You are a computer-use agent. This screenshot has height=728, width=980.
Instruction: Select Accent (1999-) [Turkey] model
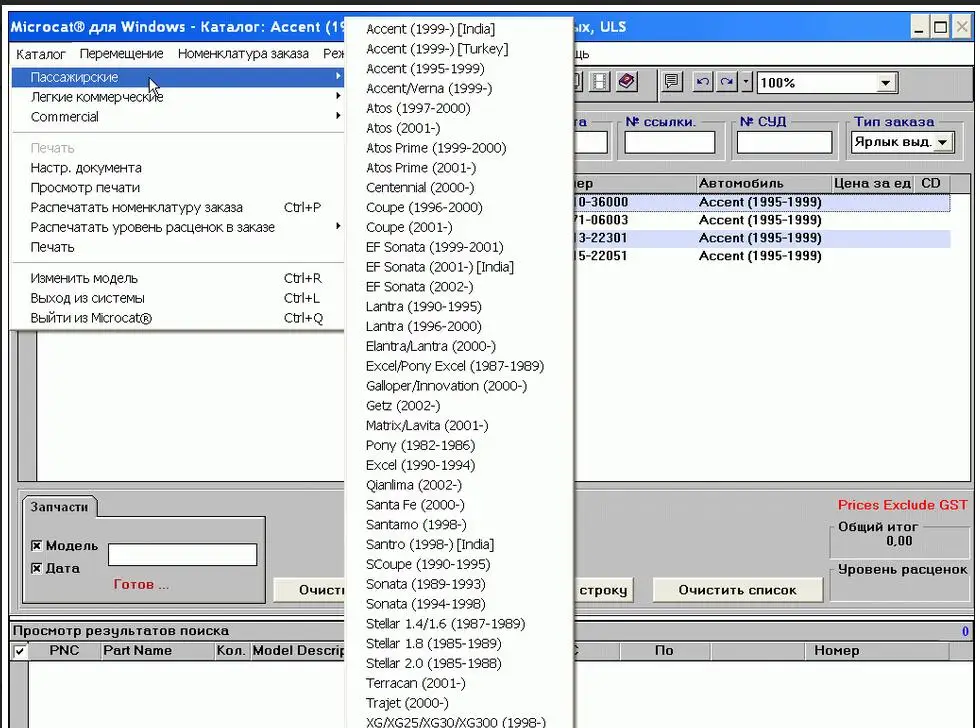pos(459,49)
